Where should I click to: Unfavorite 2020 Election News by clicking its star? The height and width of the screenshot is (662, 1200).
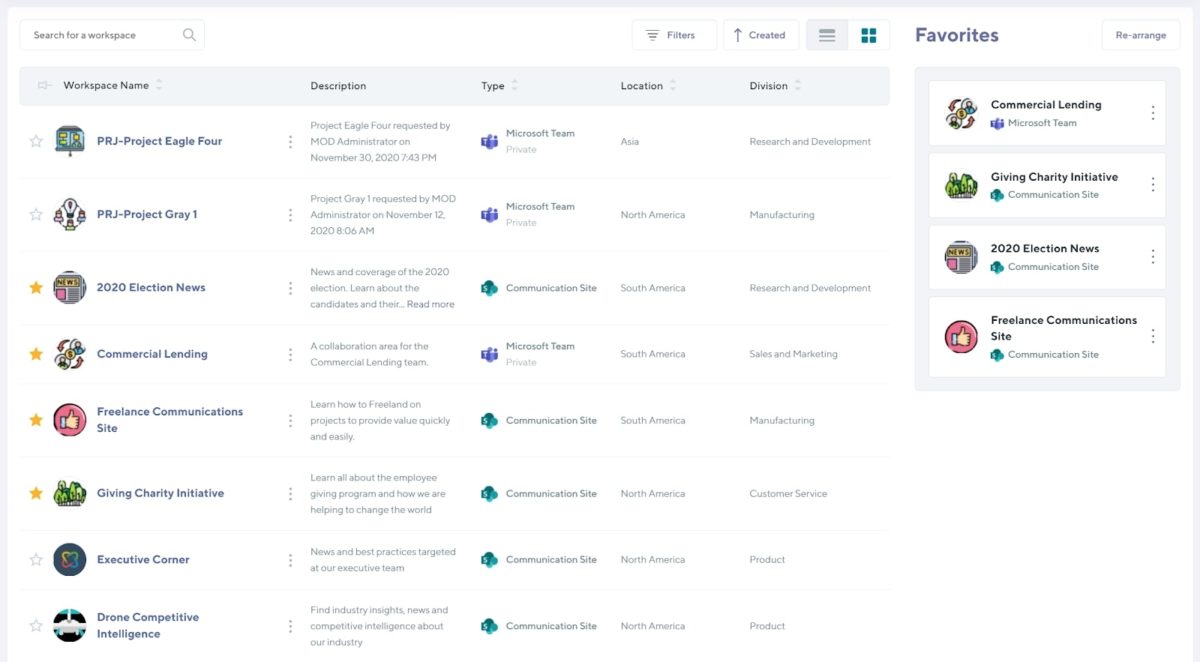pyautogui.click(x=36, y=287)
